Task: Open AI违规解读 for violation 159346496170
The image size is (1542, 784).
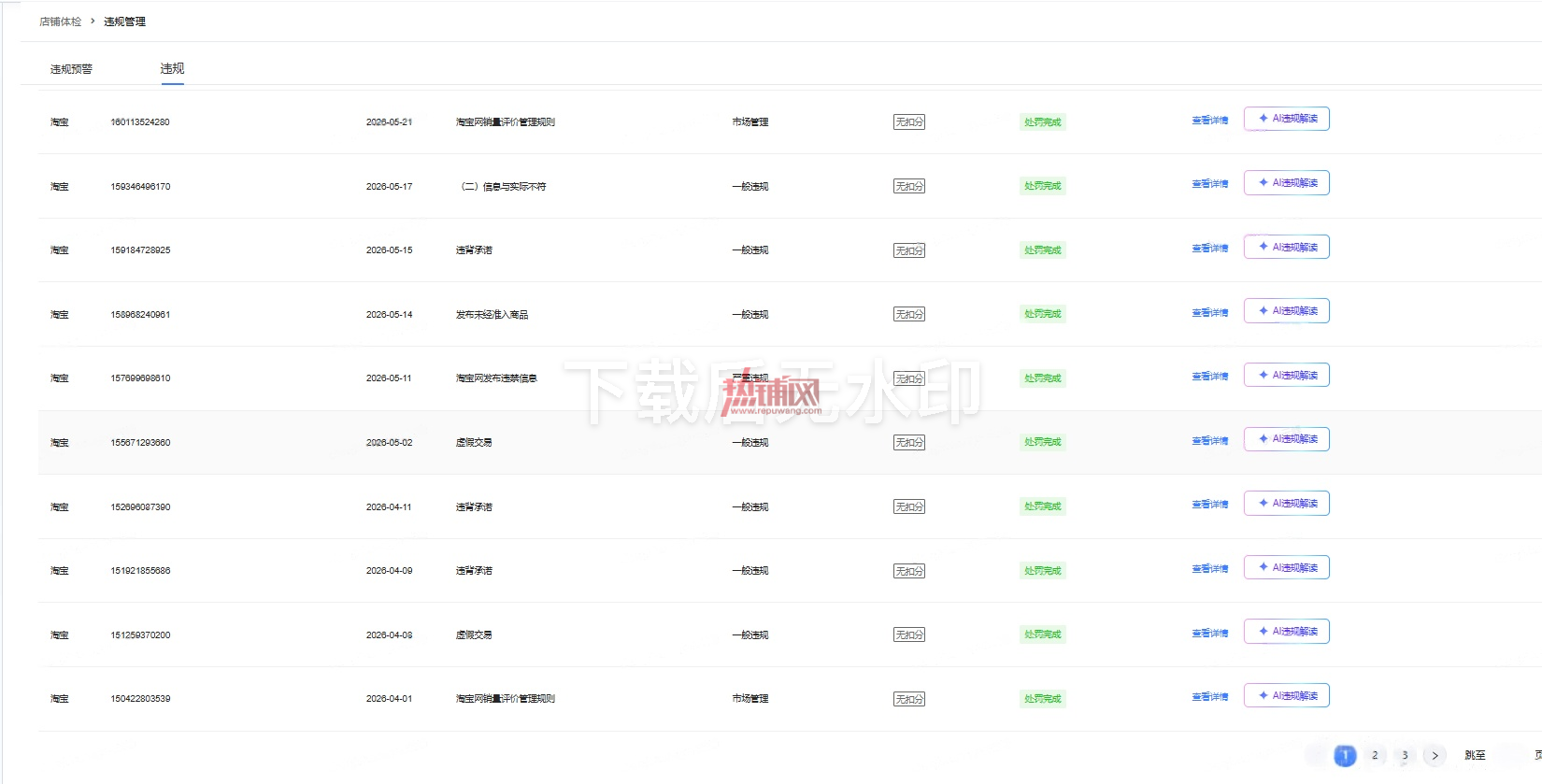Action: [1286, 183]
